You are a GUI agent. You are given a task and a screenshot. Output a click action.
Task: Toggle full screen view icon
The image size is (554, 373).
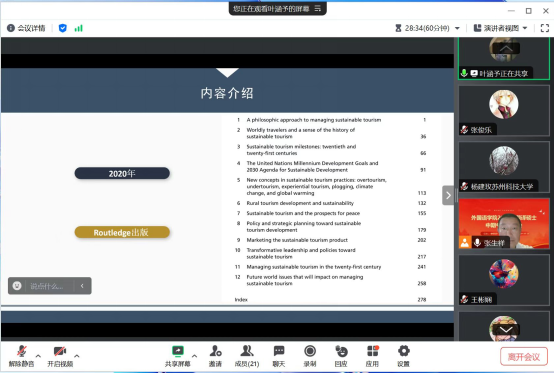545,28
